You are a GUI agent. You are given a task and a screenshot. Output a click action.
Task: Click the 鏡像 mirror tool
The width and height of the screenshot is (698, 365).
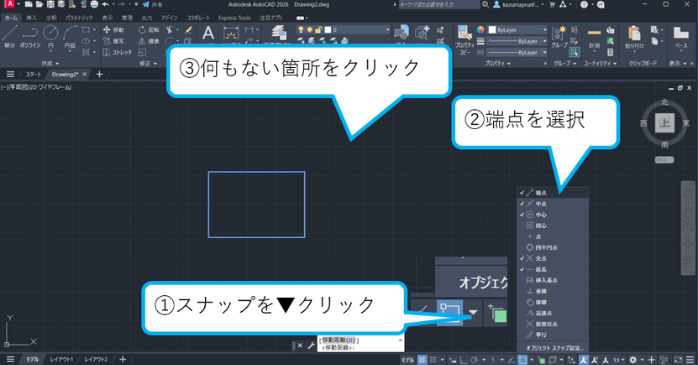(149, 41)
